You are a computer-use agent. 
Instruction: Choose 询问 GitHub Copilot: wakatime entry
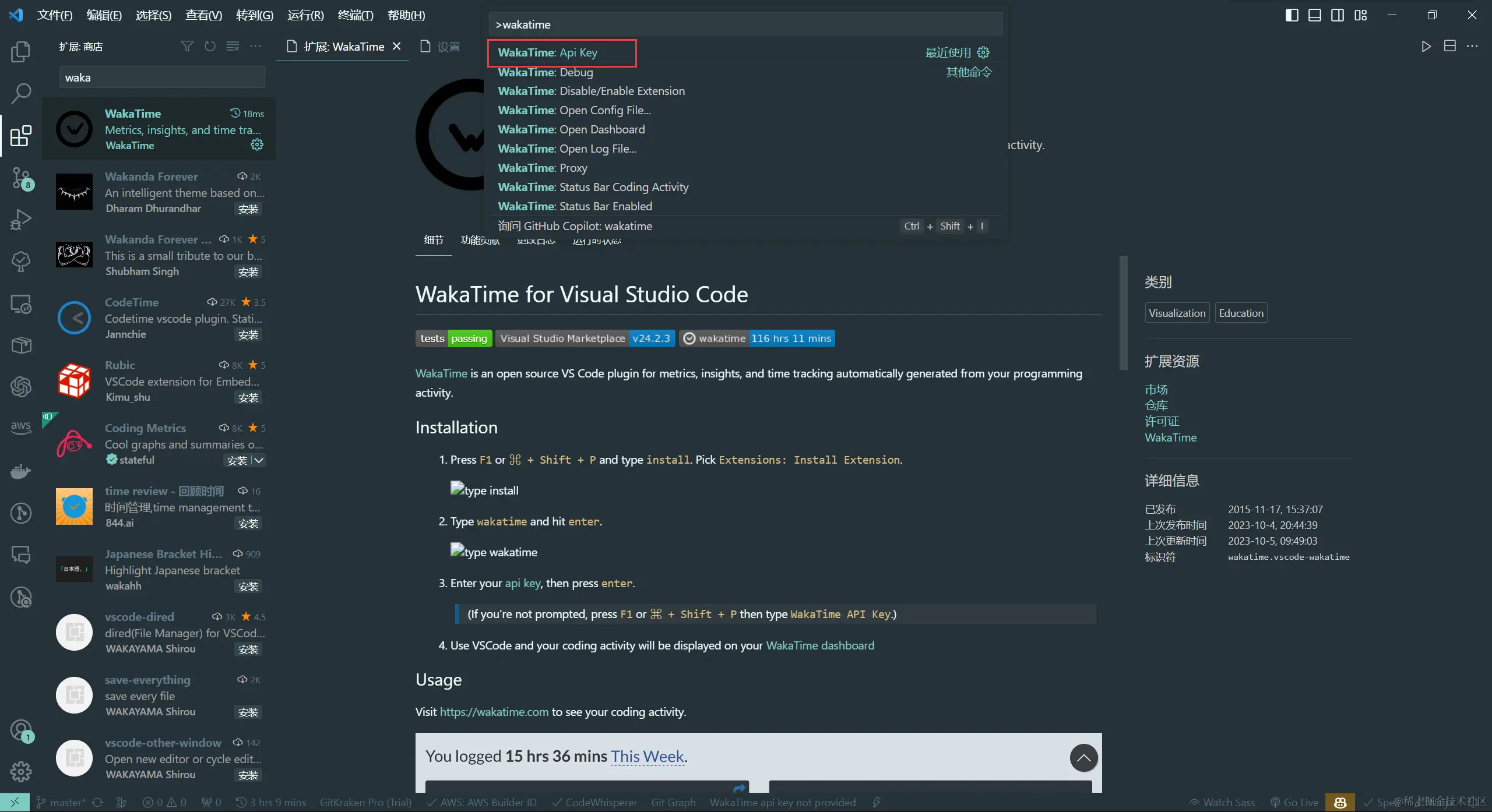click(745, 226)
